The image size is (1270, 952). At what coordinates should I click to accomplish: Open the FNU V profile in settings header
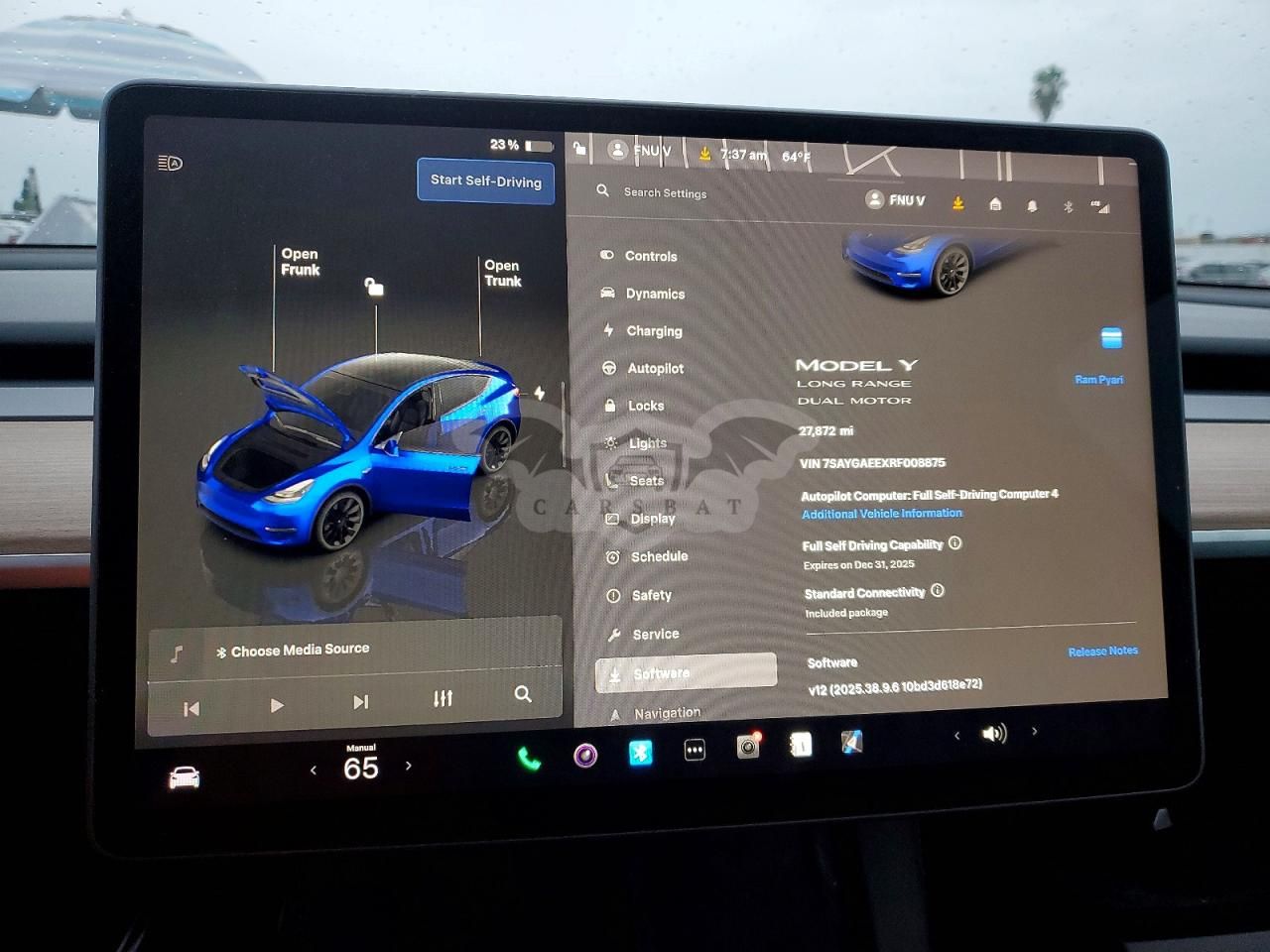tap(895, 199)
